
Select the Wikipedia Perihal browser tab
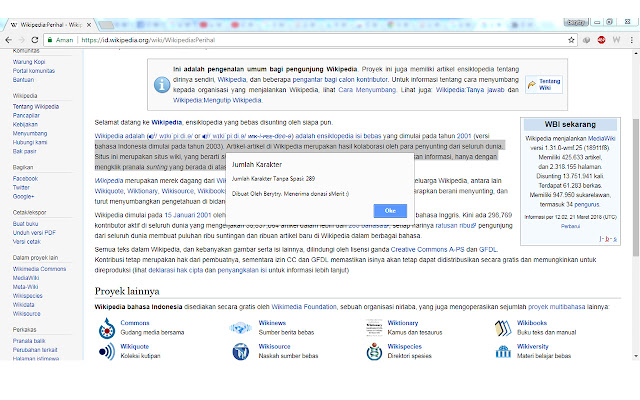49,25
